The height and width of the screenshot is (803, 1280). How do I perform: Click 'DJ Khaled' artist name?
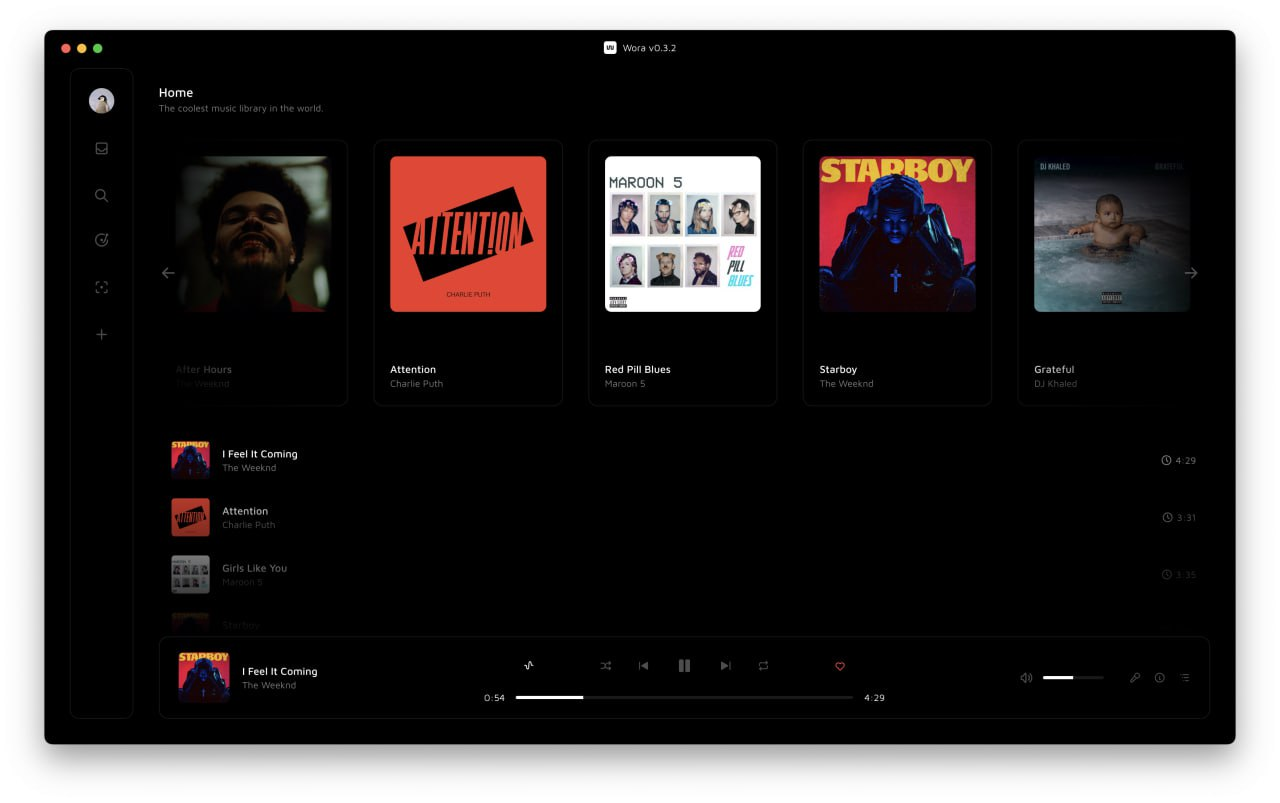click(1055, 384)
